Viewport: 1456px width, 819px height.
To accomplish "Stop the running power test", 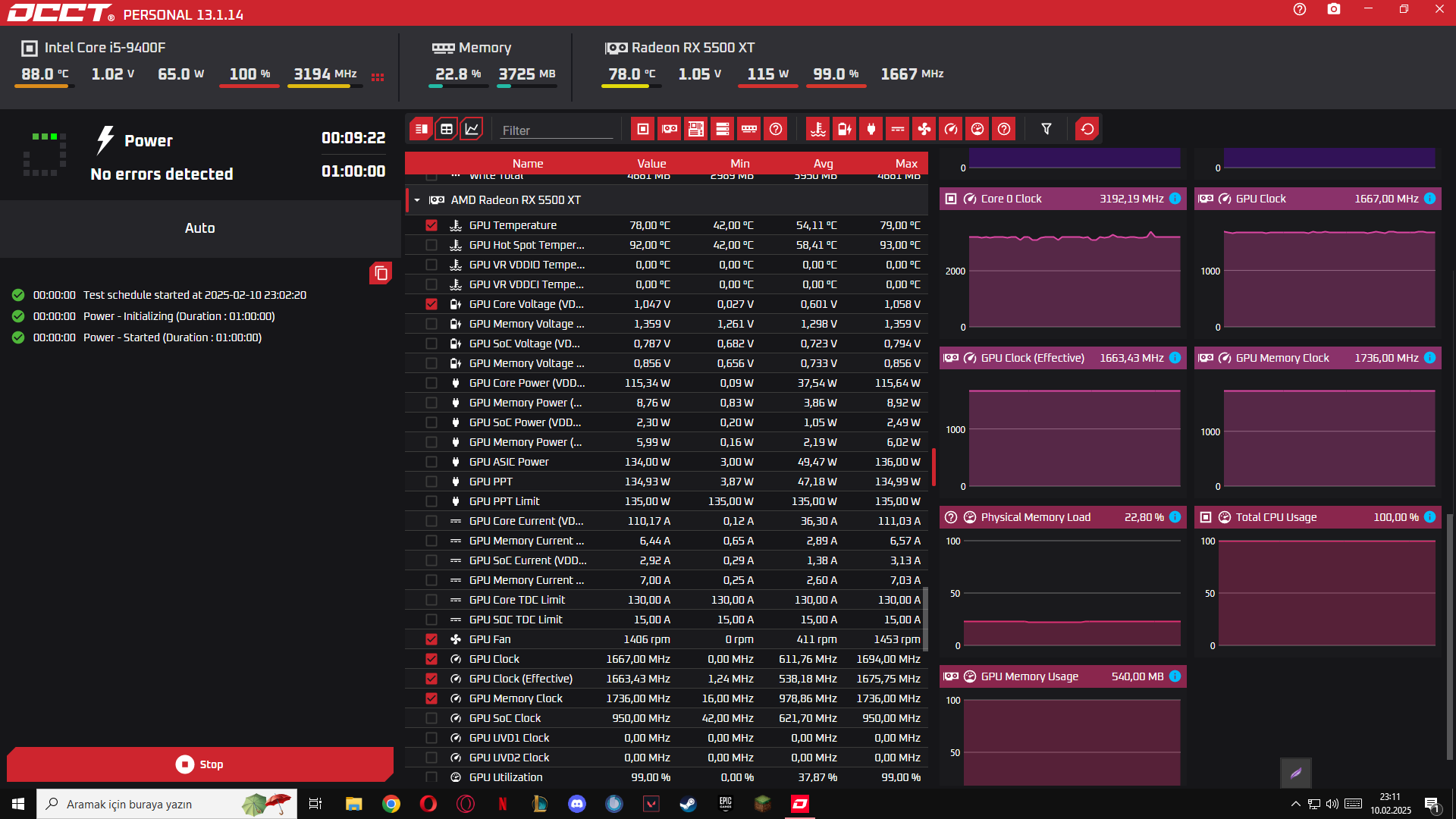I will tap(200, 764).
